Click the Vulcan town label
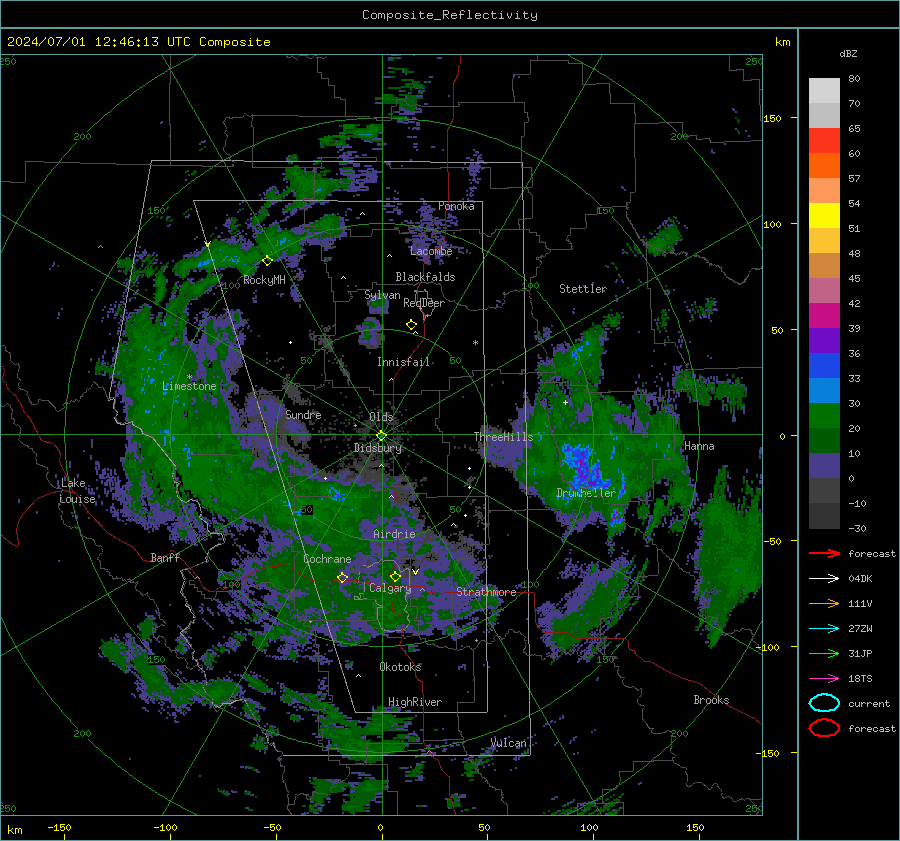This screenshot has height=841, width=900. [509, 743]
